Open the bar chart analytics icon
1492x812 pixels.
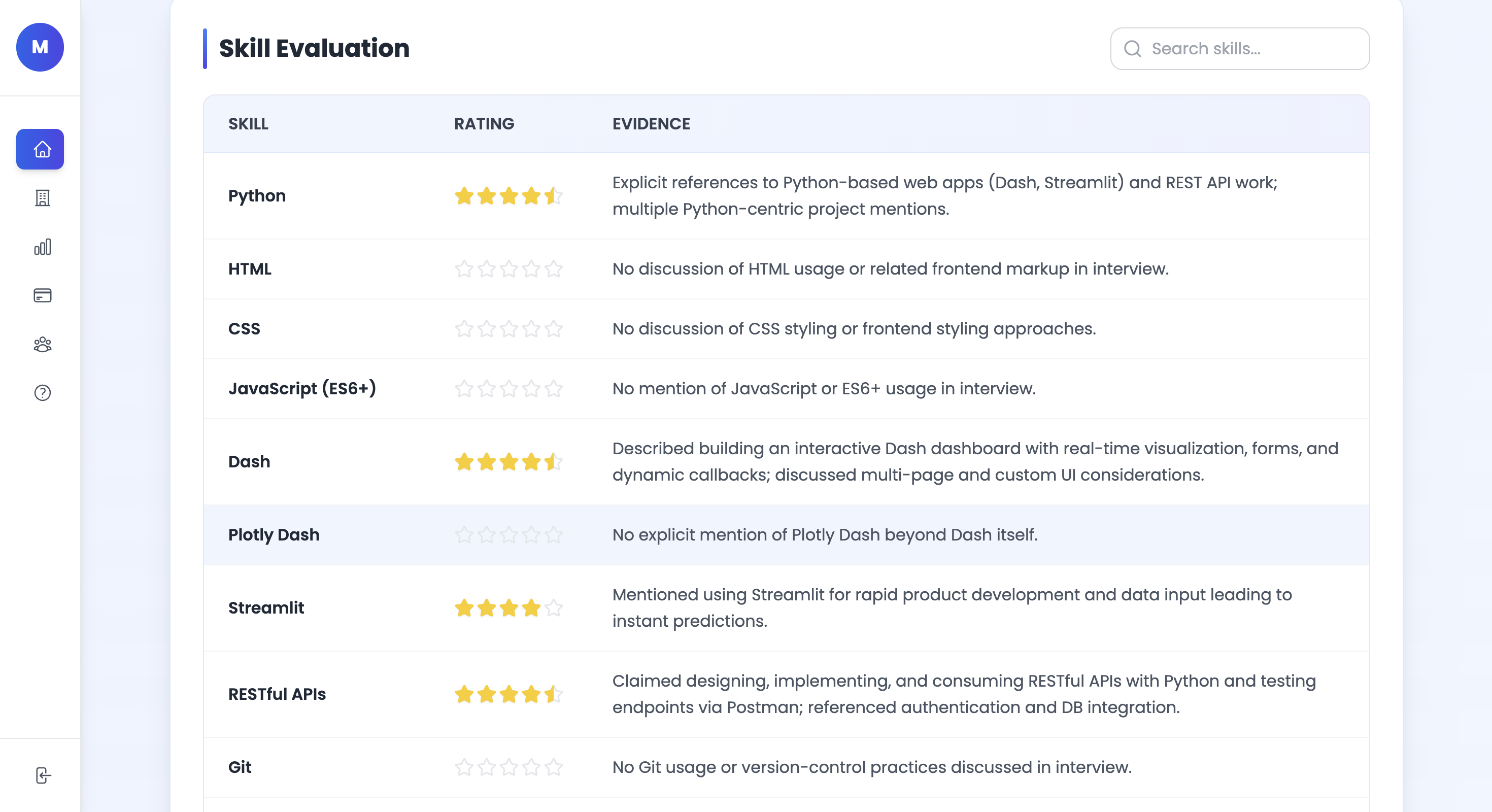tap(42, 247)
